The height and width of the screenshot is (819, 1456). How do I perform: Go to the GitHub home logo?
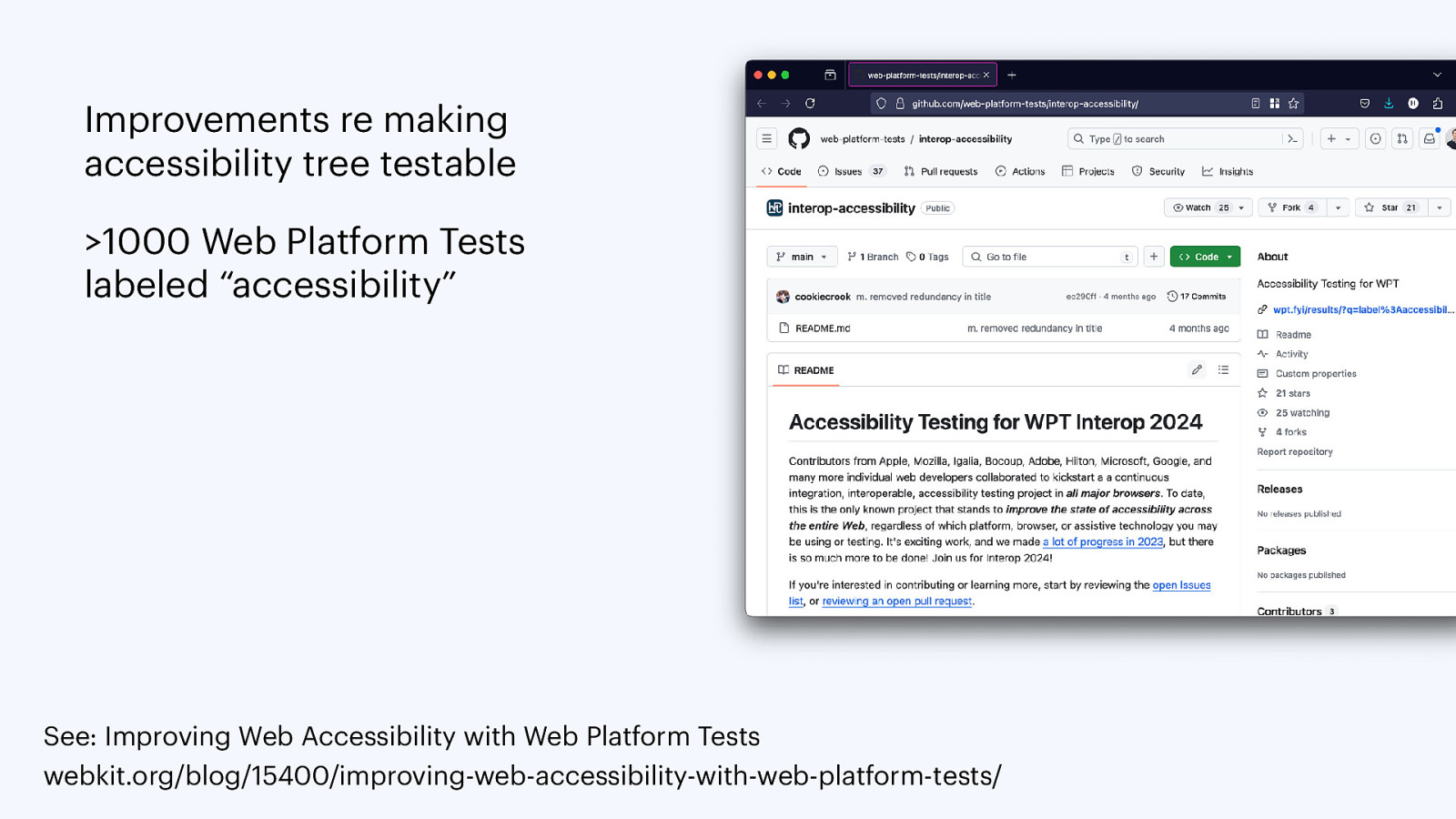tap(799, 139)
